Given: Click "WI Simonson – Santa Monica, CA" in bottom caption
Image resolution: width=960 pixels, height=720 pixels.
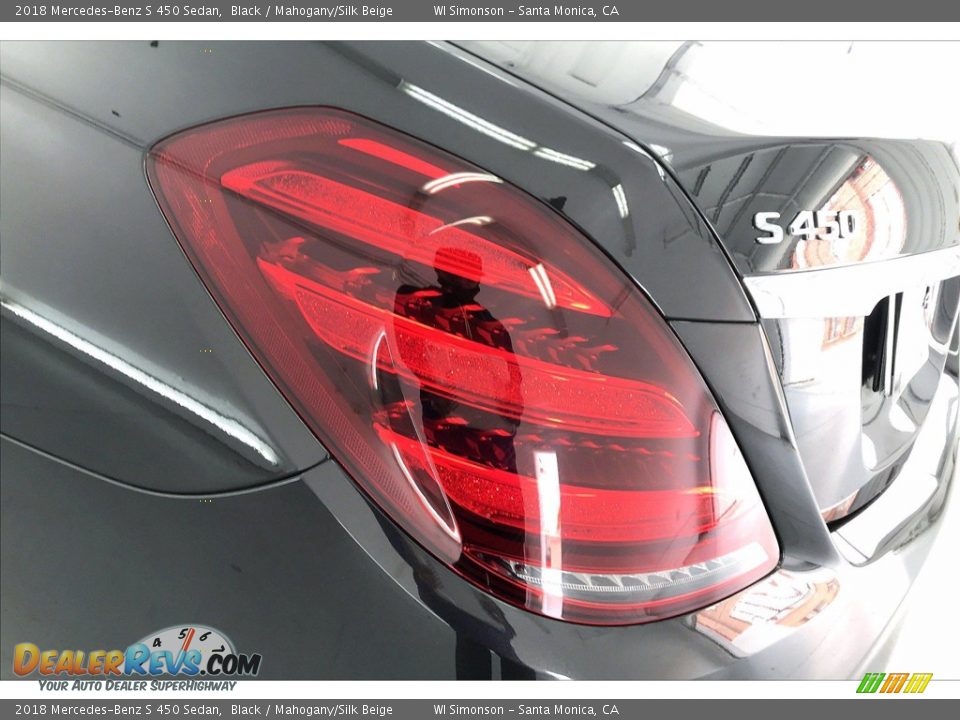Looking at the screenshot, I should pyautogui.click(x=526, y=710).
